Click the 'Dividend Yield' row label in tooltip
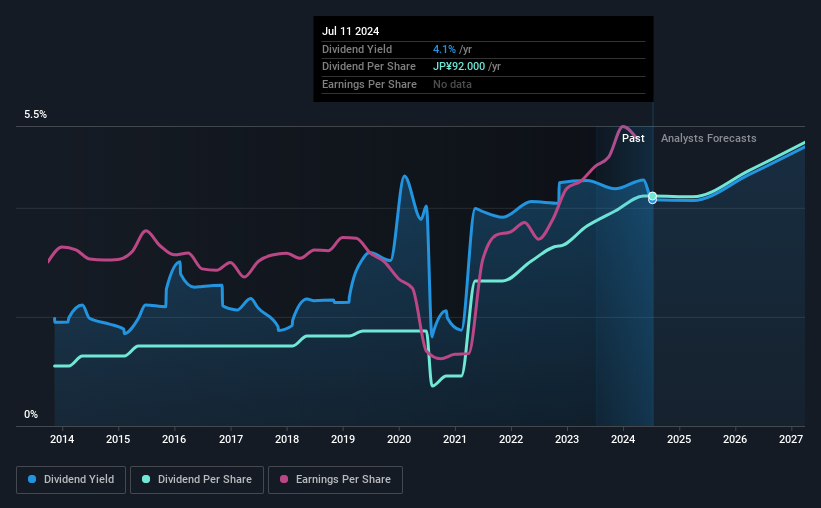Screen dimensions: 821x508 tap(357, 49)
